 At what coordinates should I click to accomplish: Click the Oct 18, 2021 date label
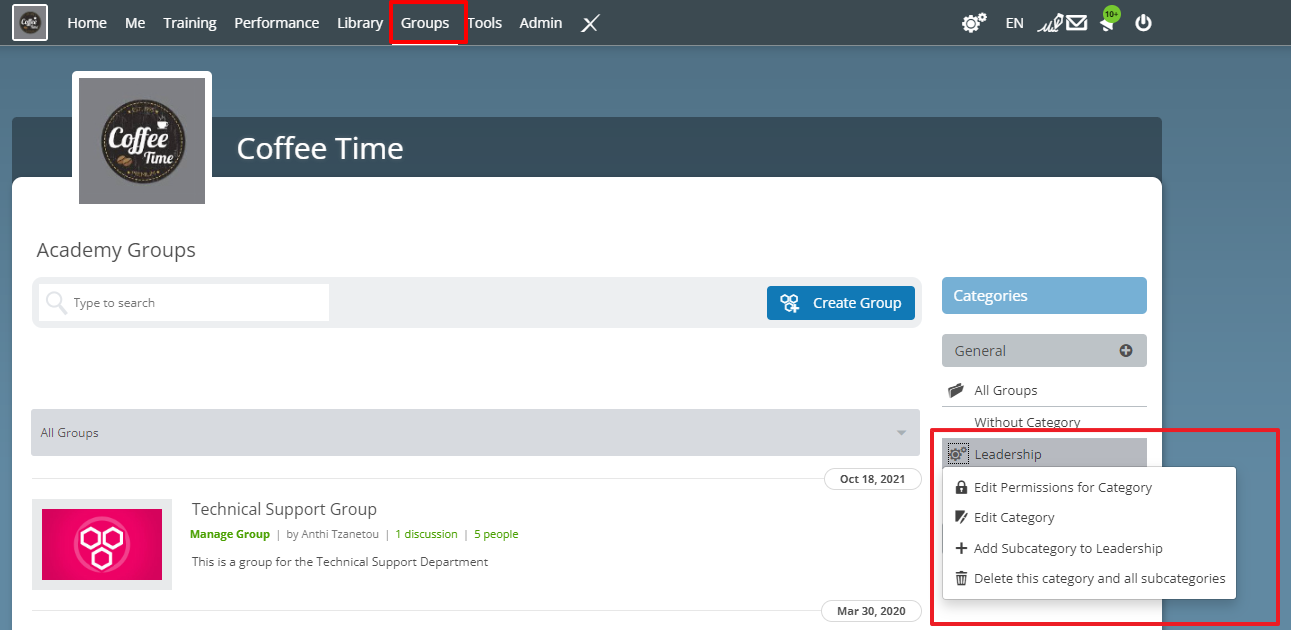pyautogui.click(x=873, y=479)
